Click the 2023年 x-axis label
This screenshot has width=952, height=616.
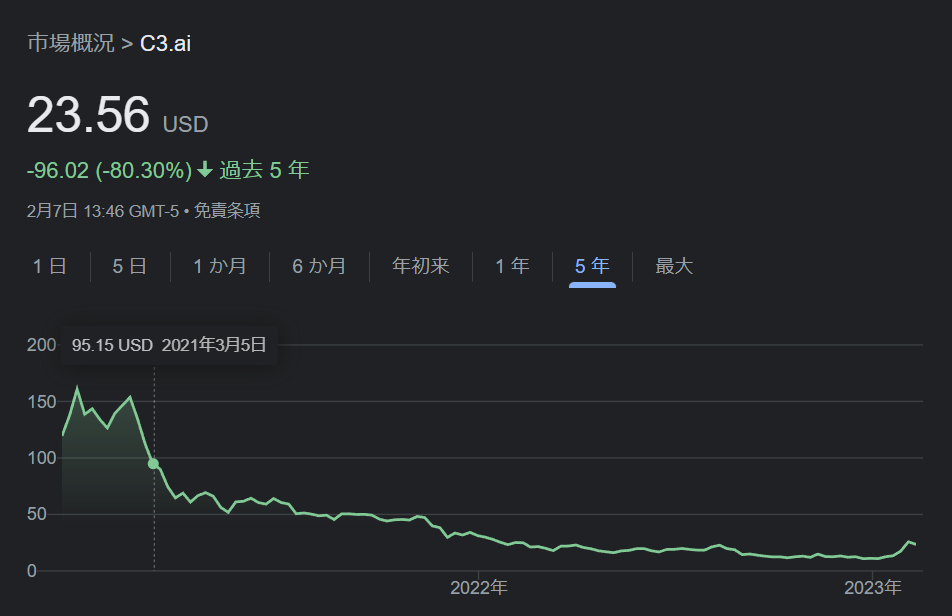point(873,587)
